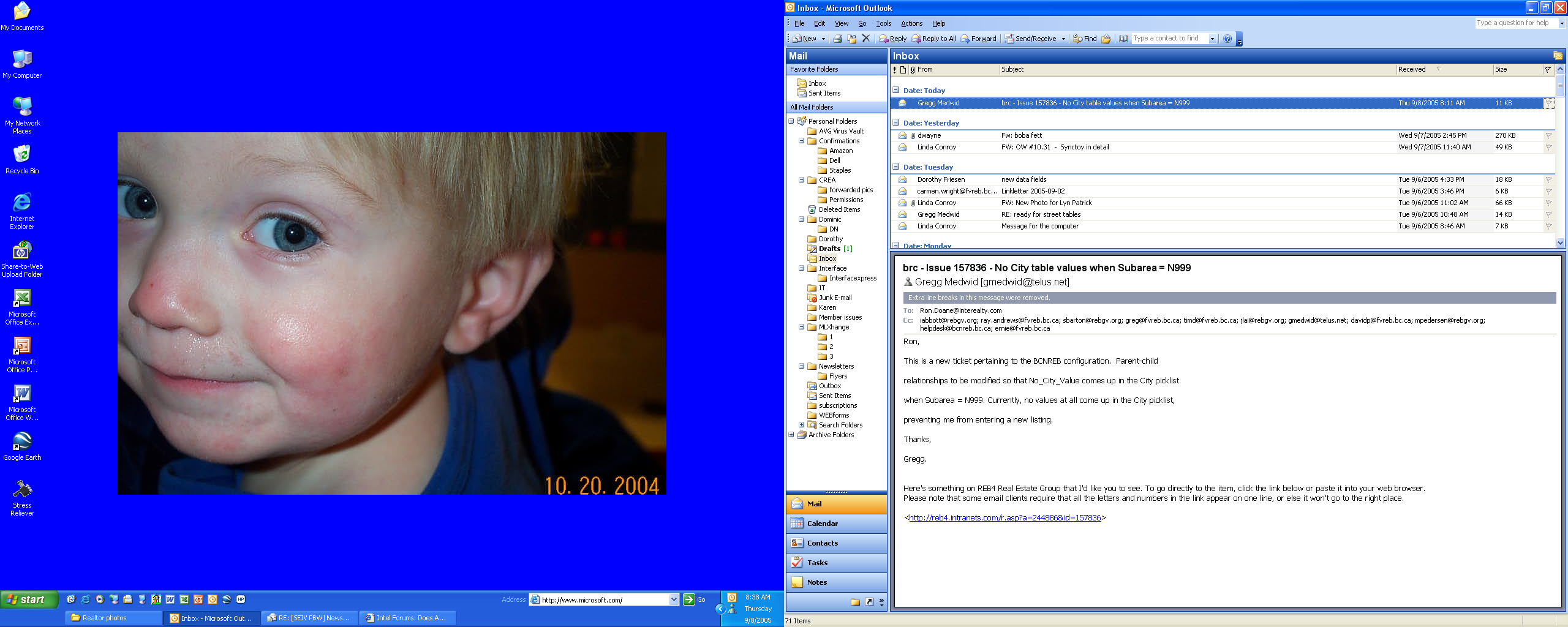Click the Print icon in Outlook toolbar
The height and width of the screenshot is (627, 1568).
coord(837,39)
